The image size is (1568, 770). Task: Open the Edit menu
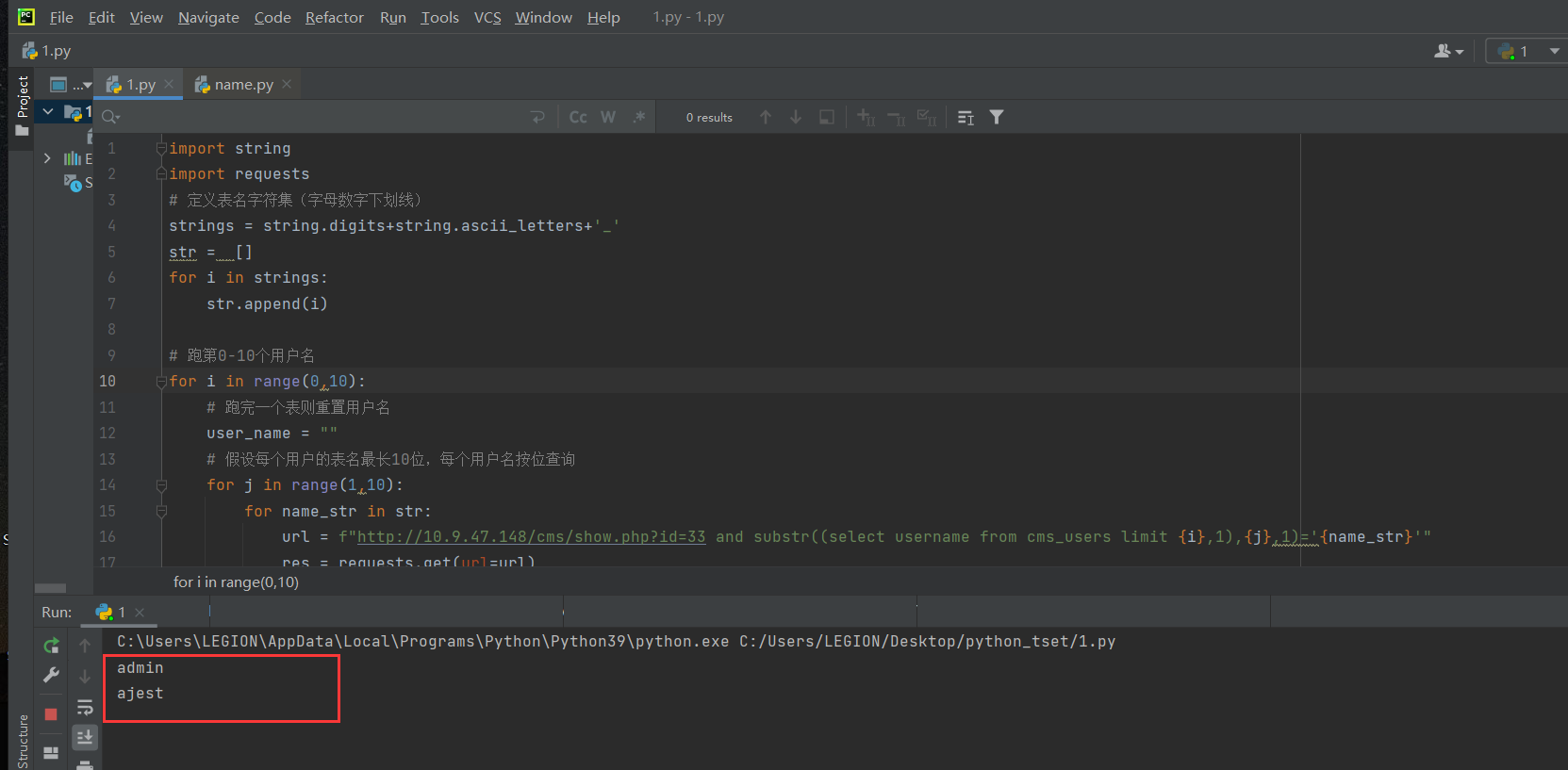pos(101,17)
